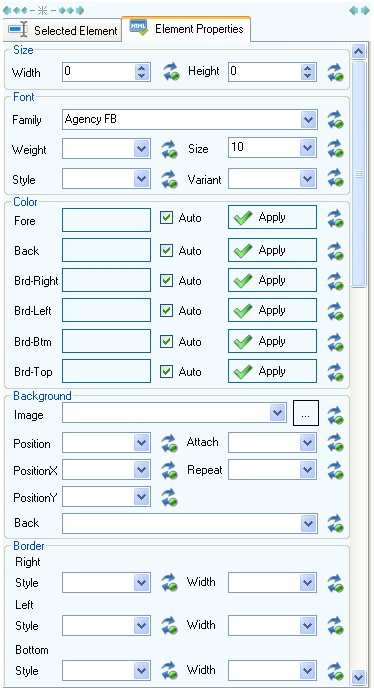Click apply icon next to Width field
Image resolution: width=374 pixels, height=688 pixels.
(170, 72)
